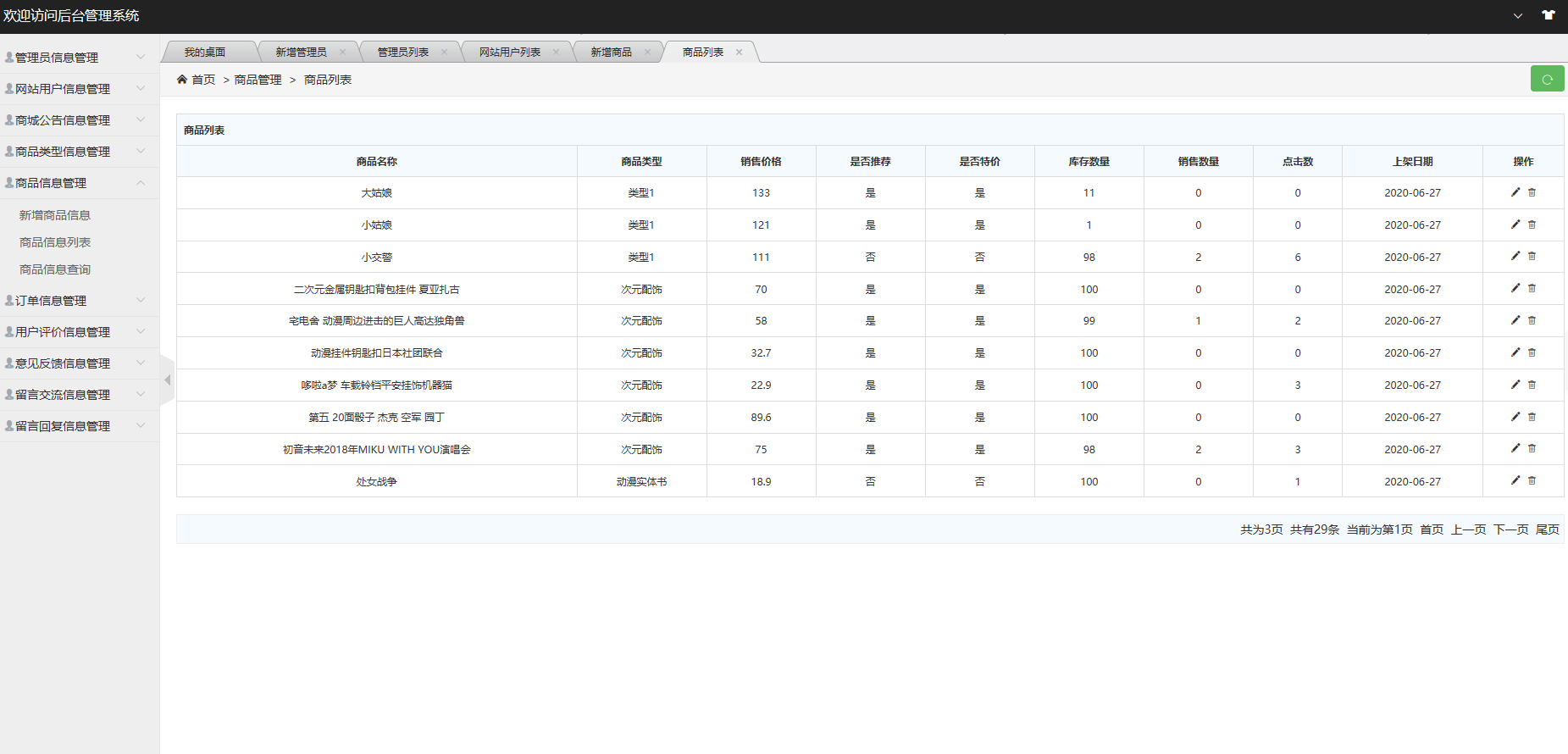1568x754 pixels.
Task: Delete the 动漫挂件钥匙扣 product row
Action: [1532, 352]
